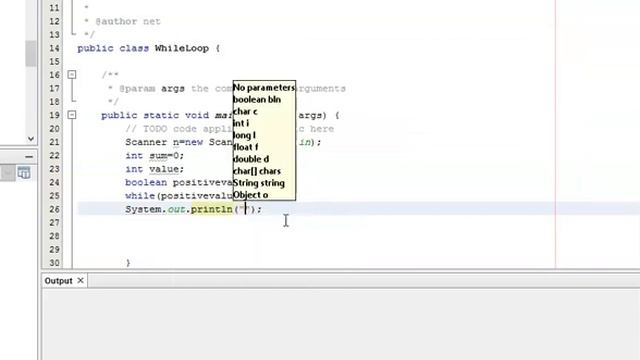
Task: Click the 'WhileLoop' class name
Action: click(x=182, y=48)
